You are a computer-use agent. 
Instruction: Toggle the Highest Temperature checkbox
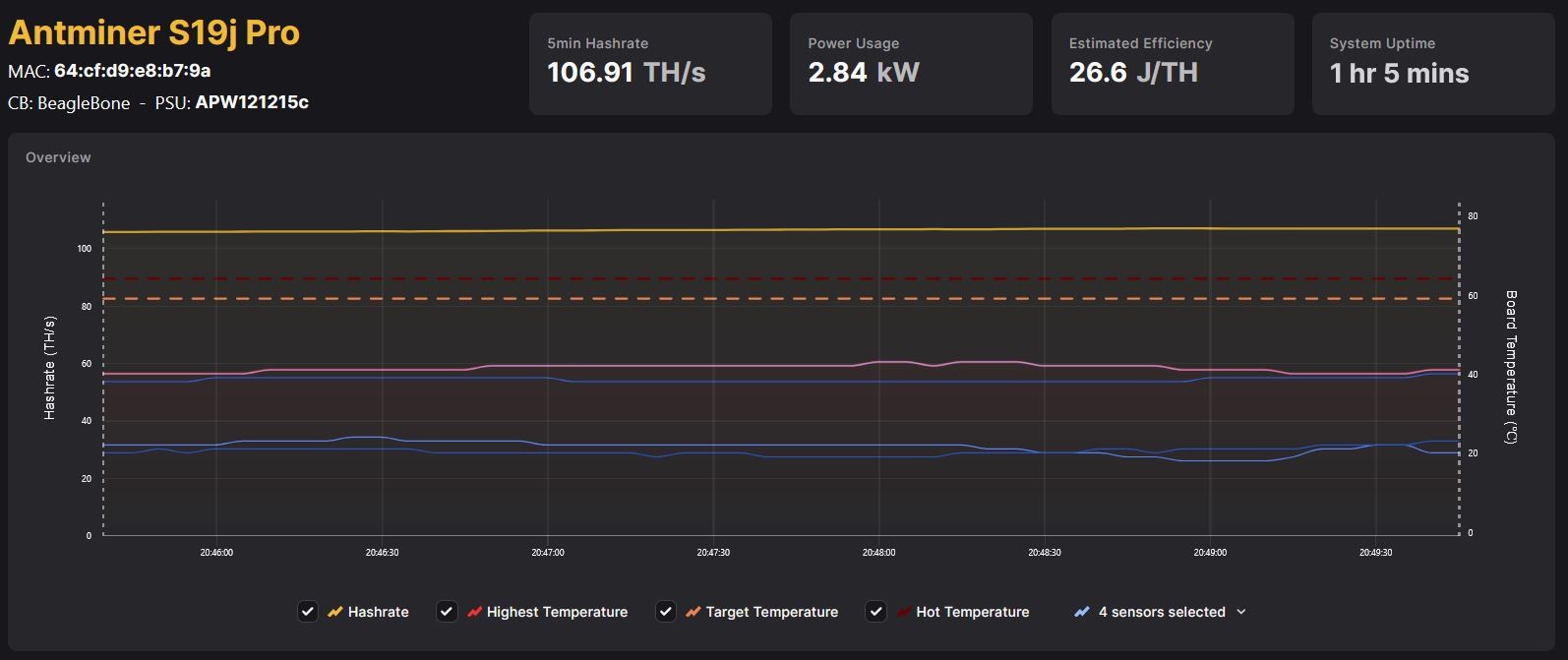point(447,612)
